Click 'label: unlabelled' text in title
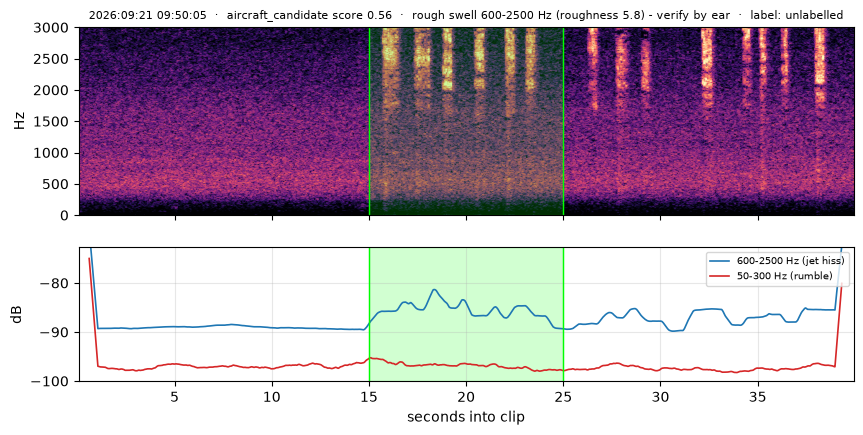Screen dimensions: 863x435 point(796,15)
